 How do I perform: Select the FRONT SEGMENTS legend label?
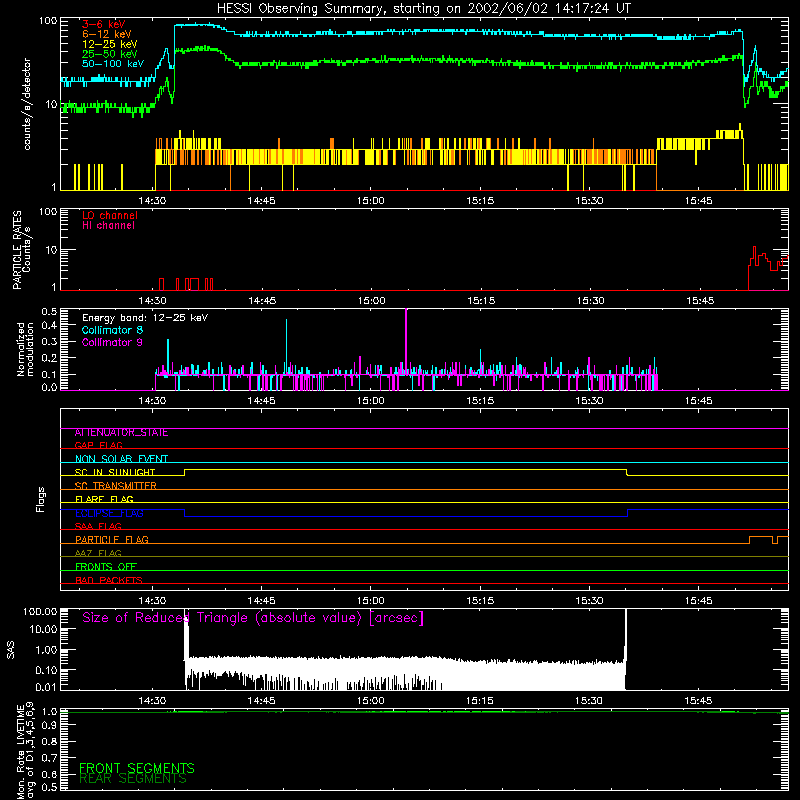coord(137,768)
